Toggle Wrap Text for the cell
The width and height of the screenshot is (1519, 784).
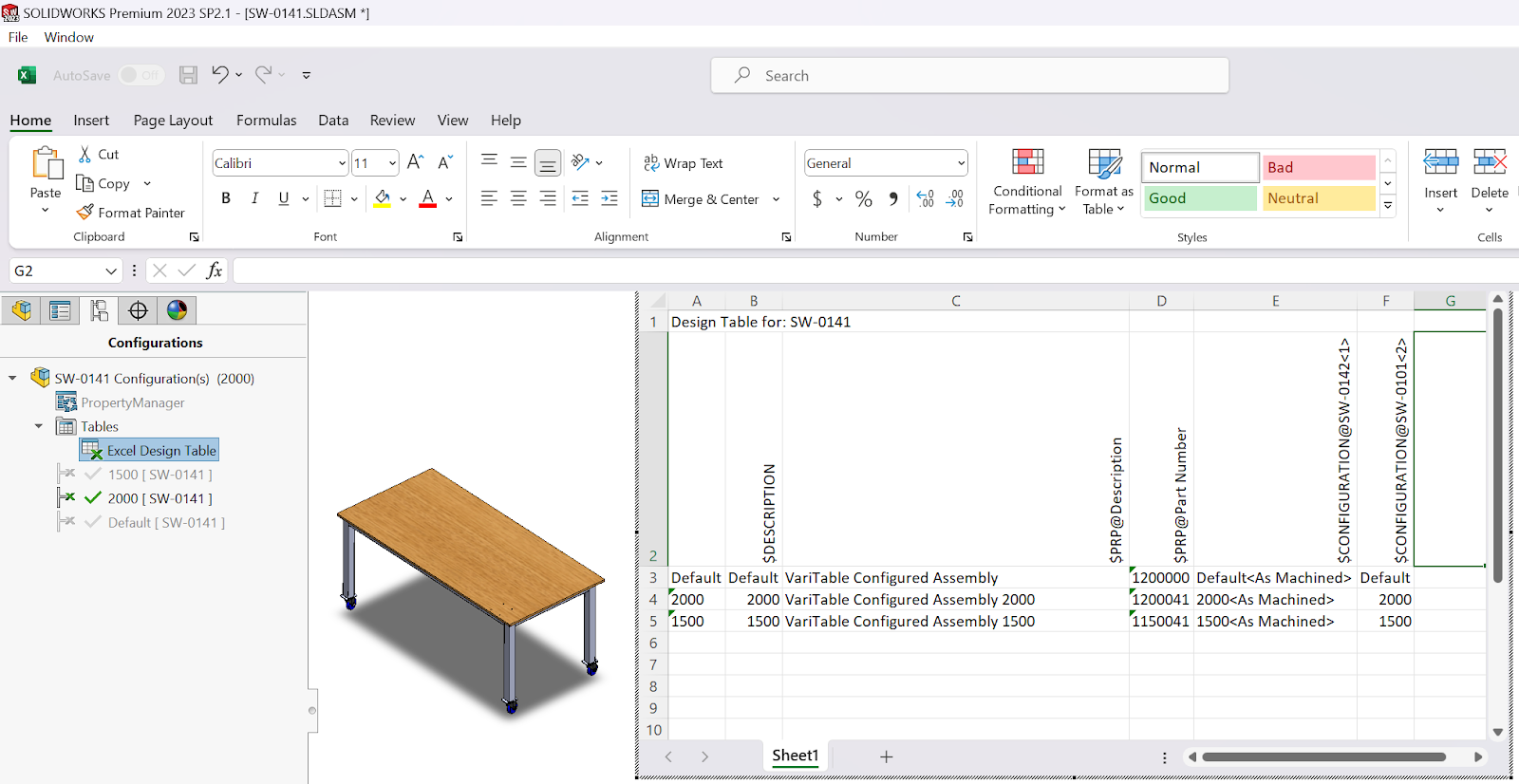tap(684, 163)
